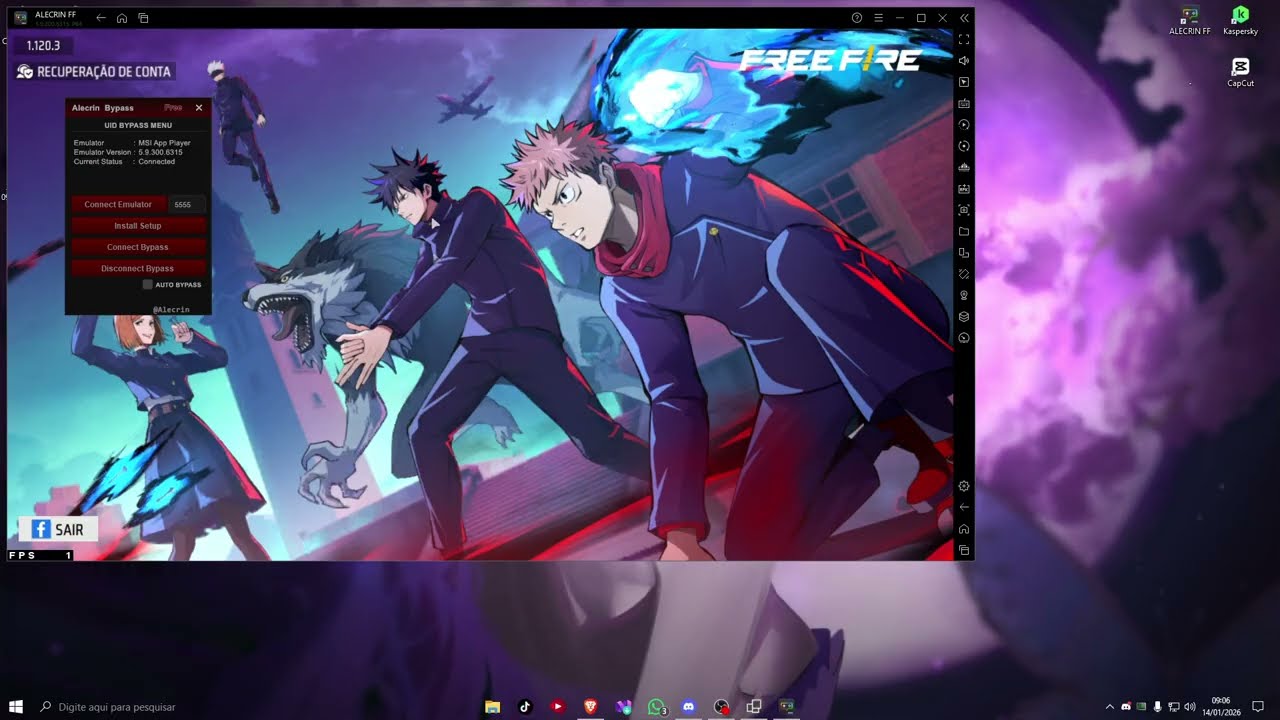Open emulator settings gear in the sidebar
This screenshot has width=1280, height=720.
[x=964, y=486]
